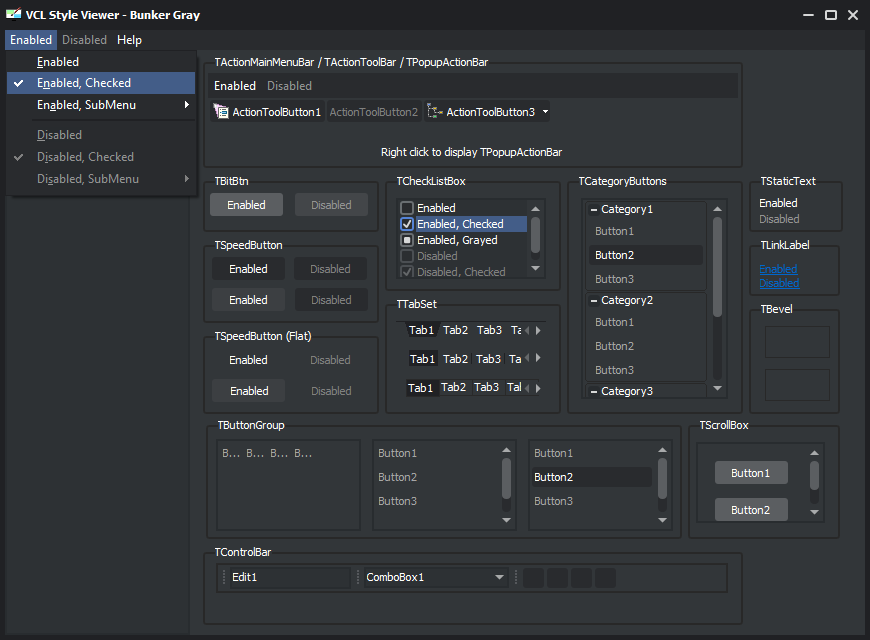Image resolution: width=870 pixels, height=640 pixels.
Task: Select Button1 in the middle TButtonGroup list
Action: (x=436, y=453)
